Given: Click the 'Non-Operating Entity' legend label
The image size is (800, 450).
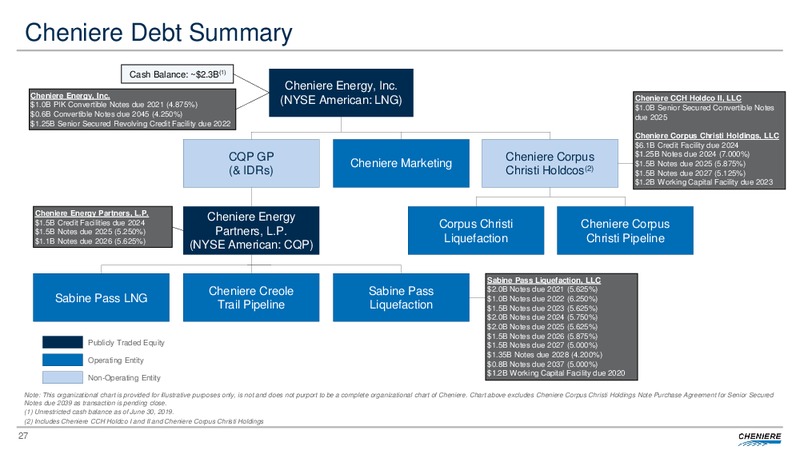Looking at the screenshot, I should click(124, 378).
